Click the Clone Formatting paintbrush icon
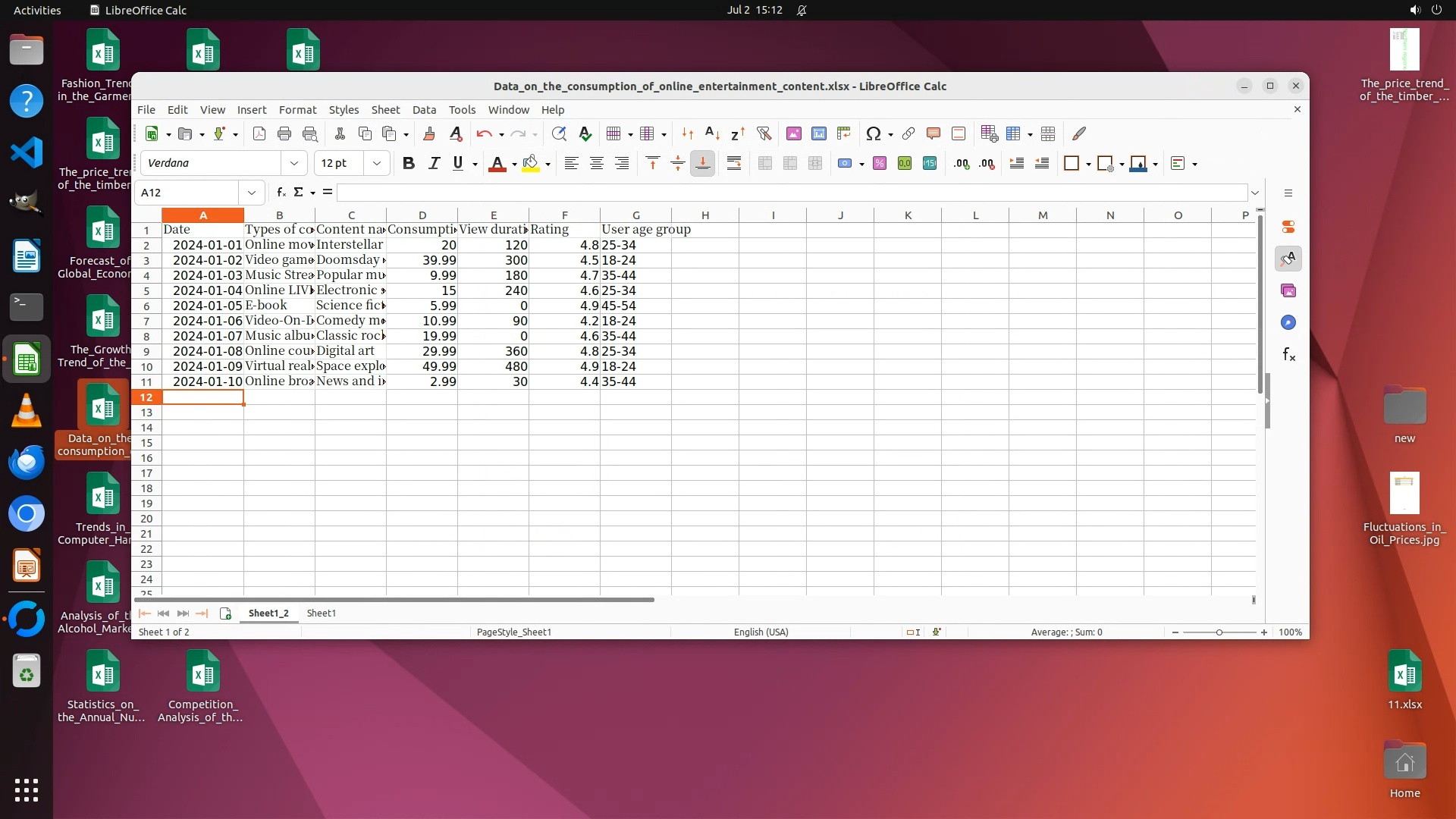 coord(428,133)
